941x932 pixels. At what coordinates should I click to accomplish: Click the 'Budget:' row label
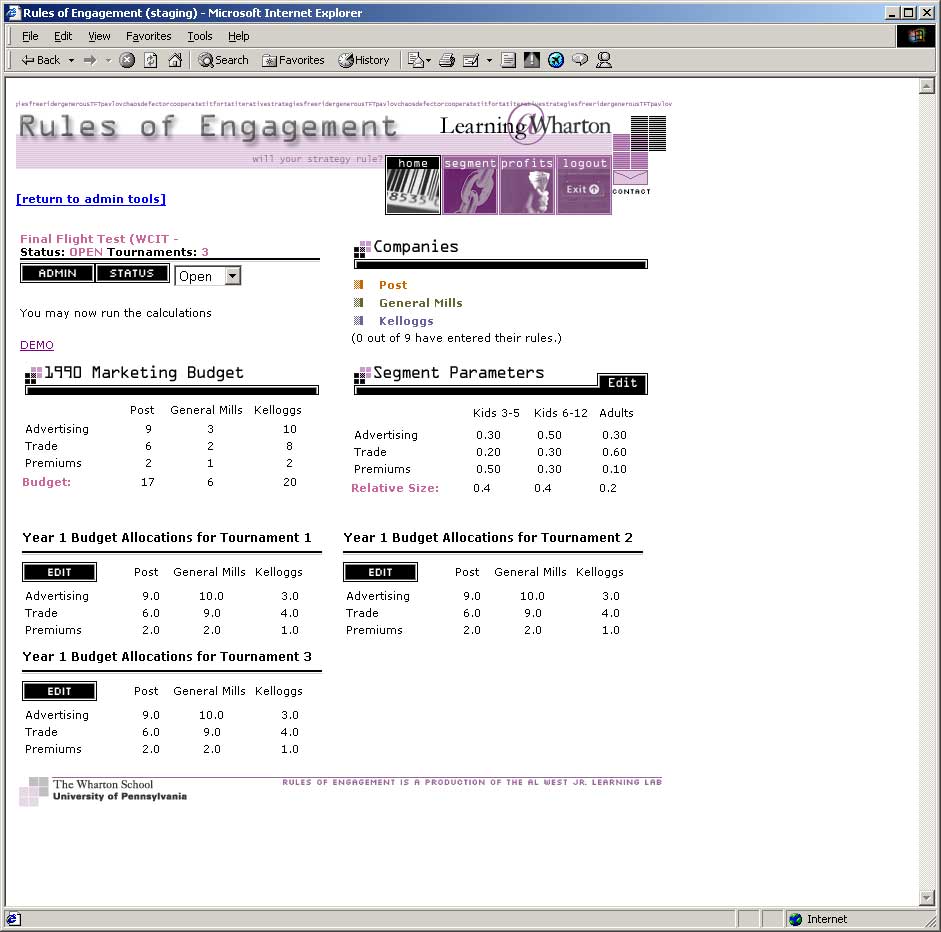(46, 482)
